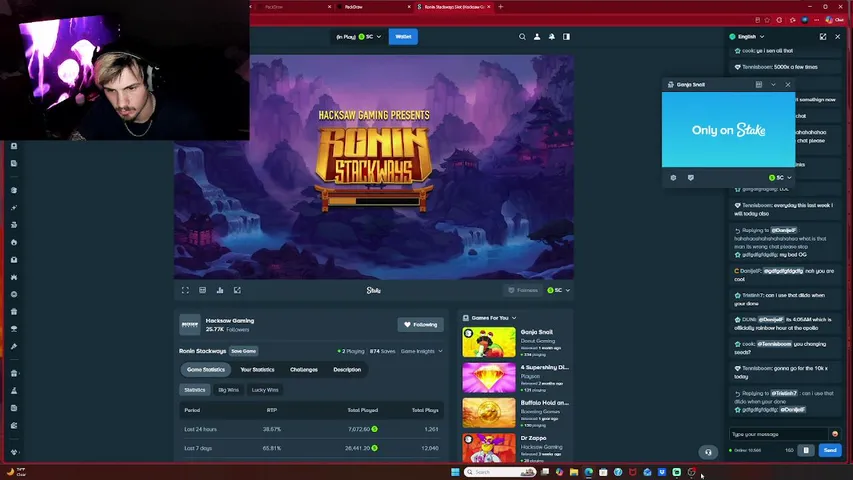Click the Following heart button
This screenshot has height=480, width=853.
pos(421,324)
